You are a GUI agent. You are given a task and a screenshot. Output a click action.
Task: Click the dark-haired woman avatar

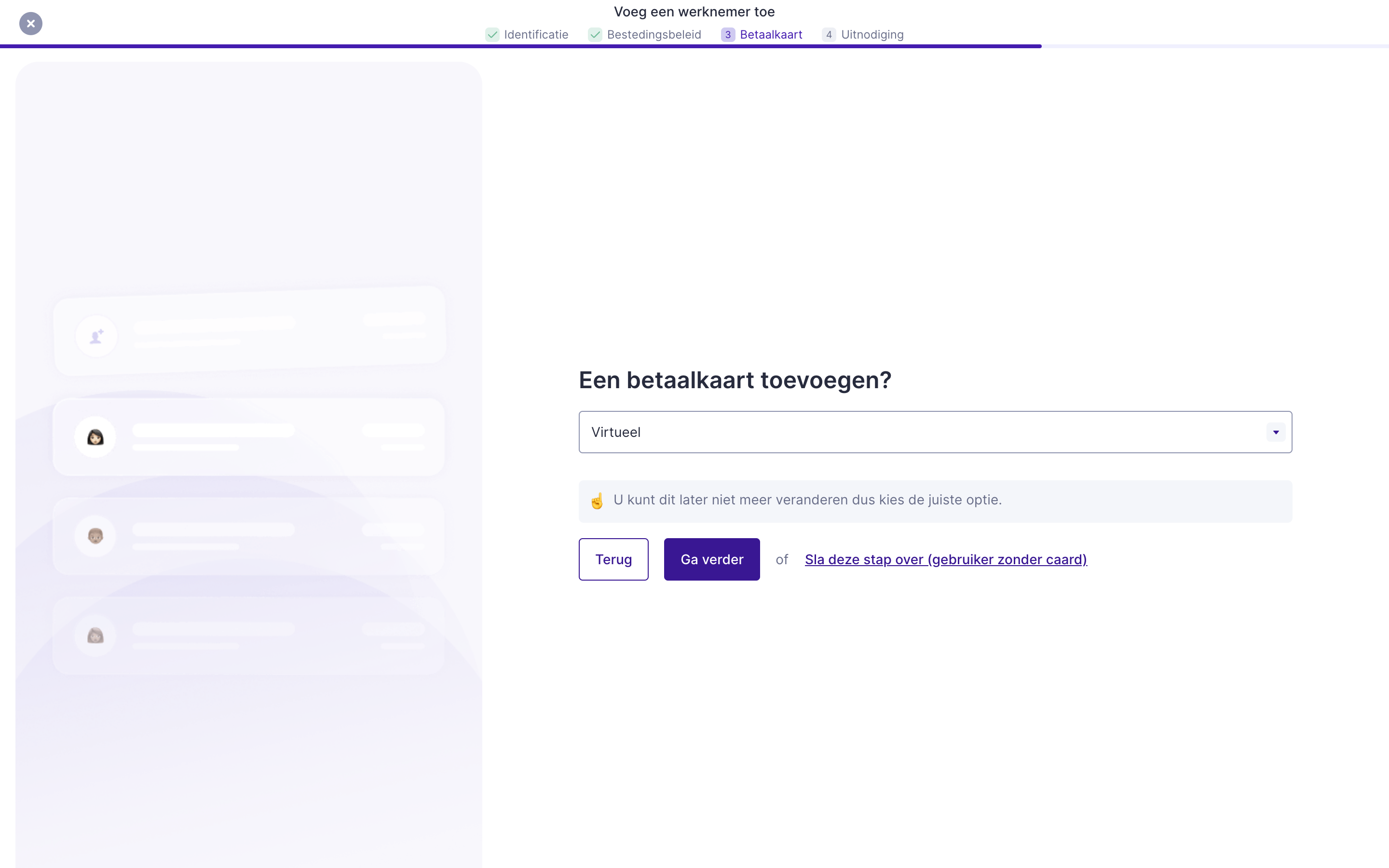[x=95, y=437]
